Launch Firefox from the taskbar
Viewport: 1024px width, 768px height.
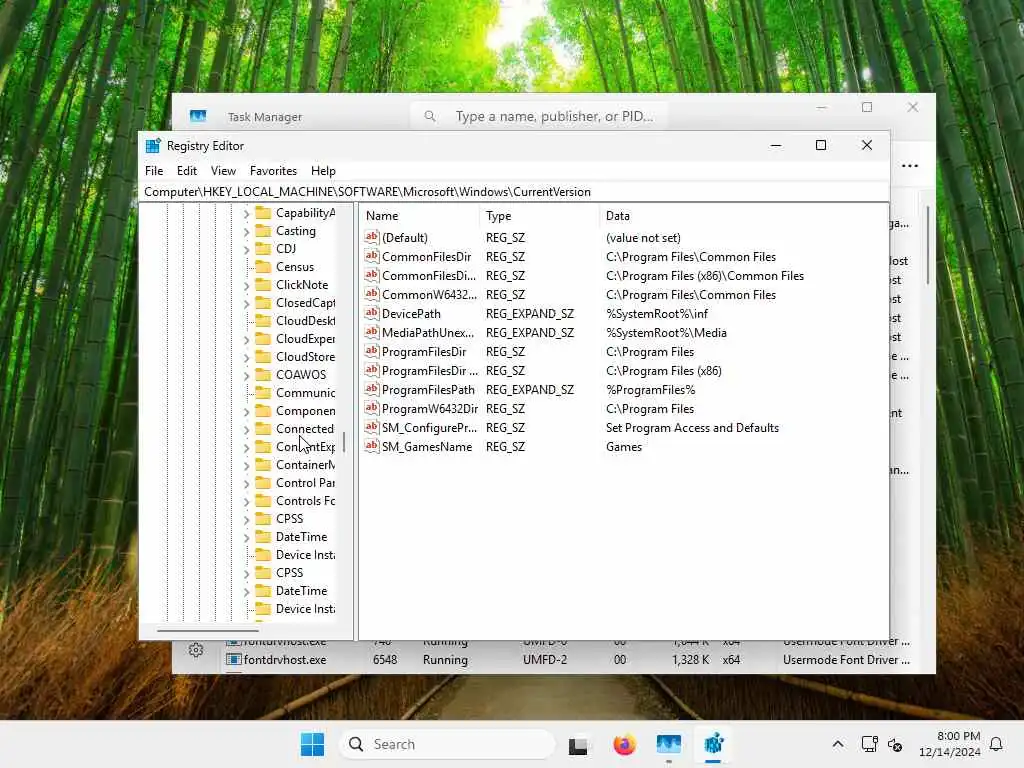[x=624, y=744]
